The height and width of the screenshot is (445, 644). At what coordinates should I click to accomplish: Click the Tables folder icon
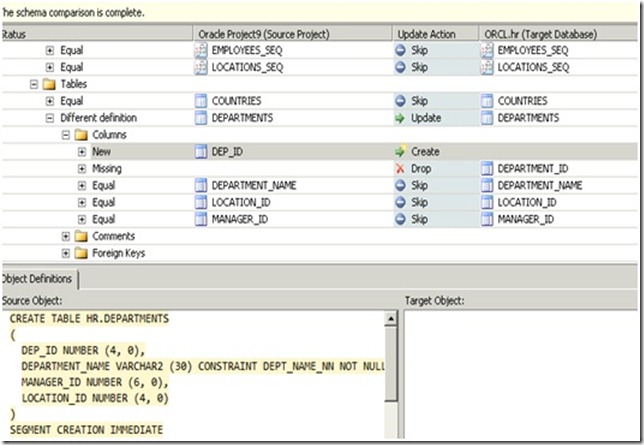click(x=49, y=84)
